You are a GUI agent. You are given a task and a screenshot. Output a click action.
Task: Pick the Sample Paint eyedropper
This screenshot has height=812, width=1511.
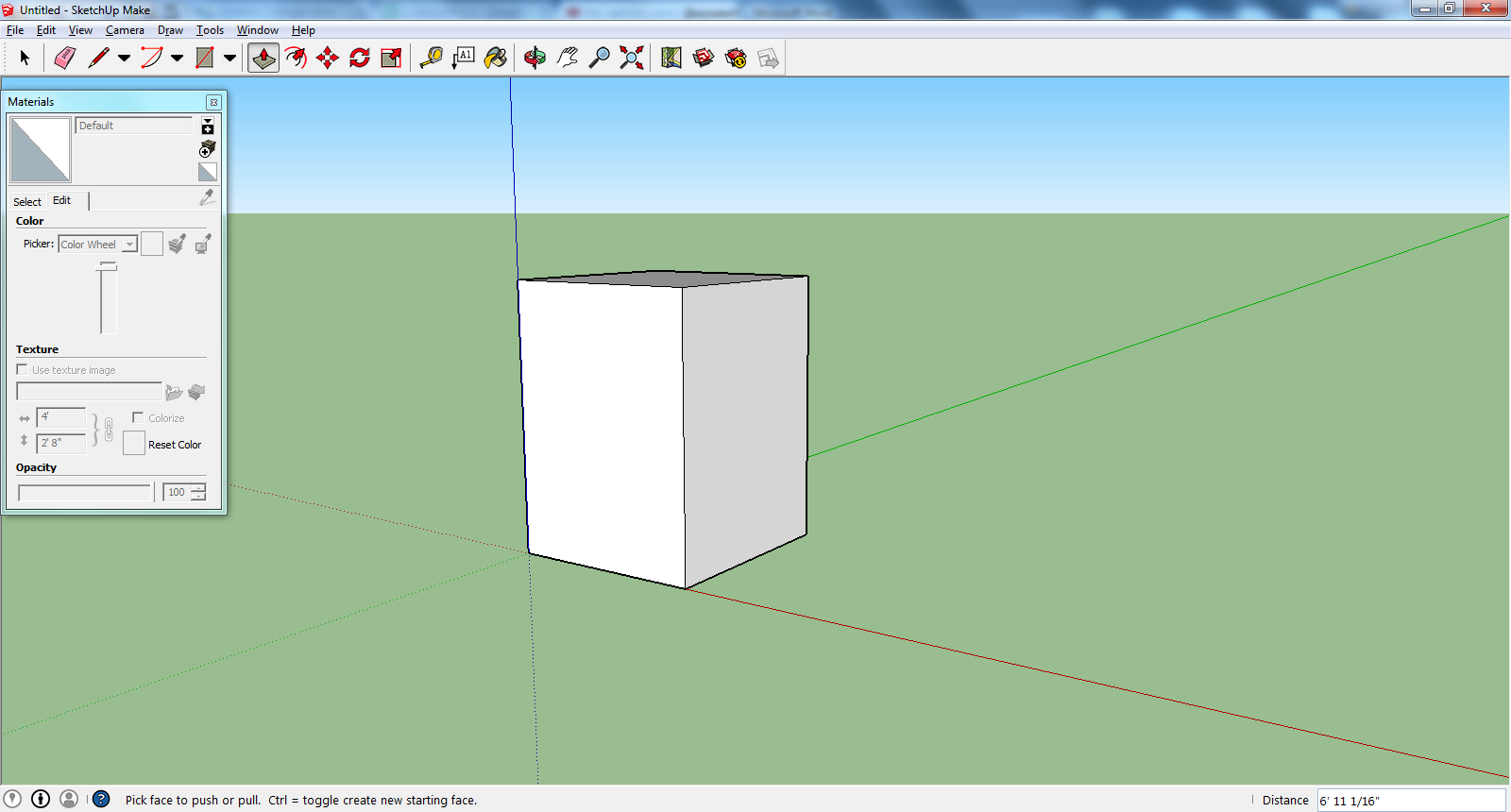click(x=207, y=197)
